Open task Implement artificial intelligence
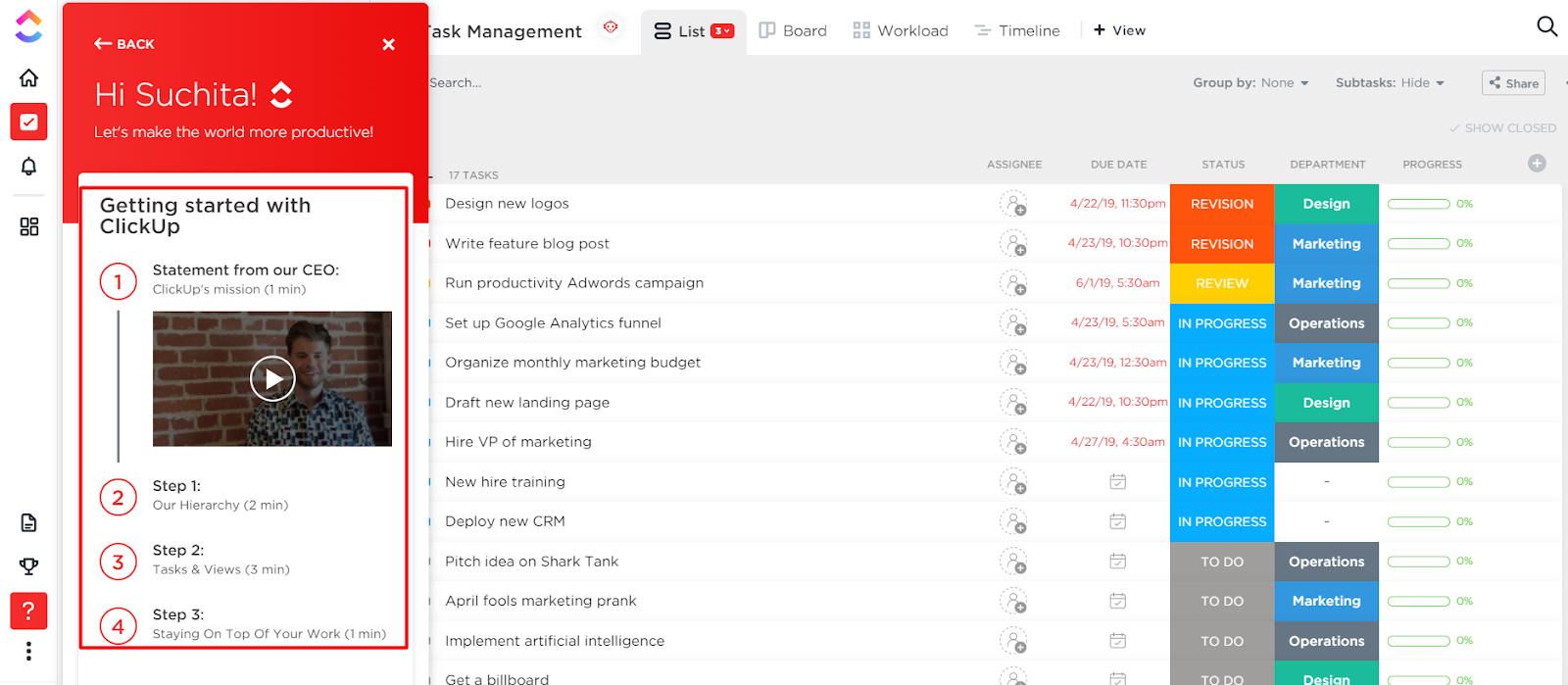The image size is (1568, 685). click(555, 641)
